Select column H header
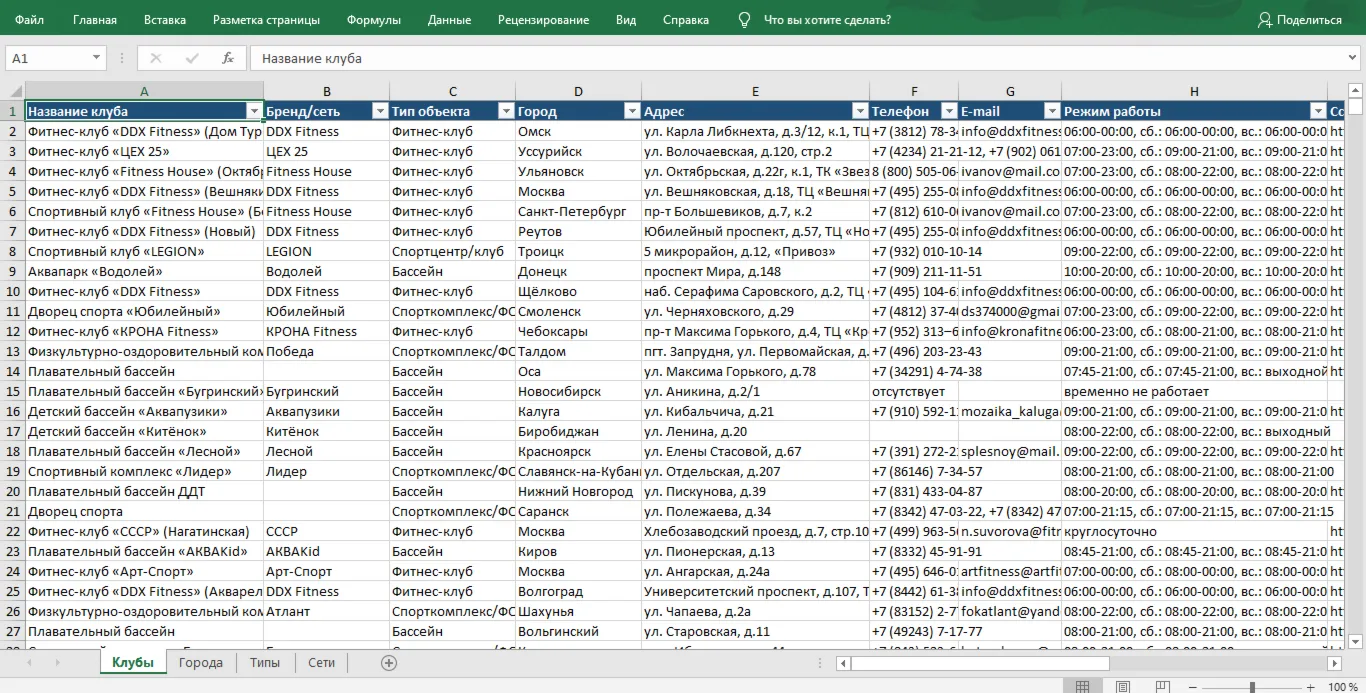The image size is (1366, 693). [x=1194, y=91]
